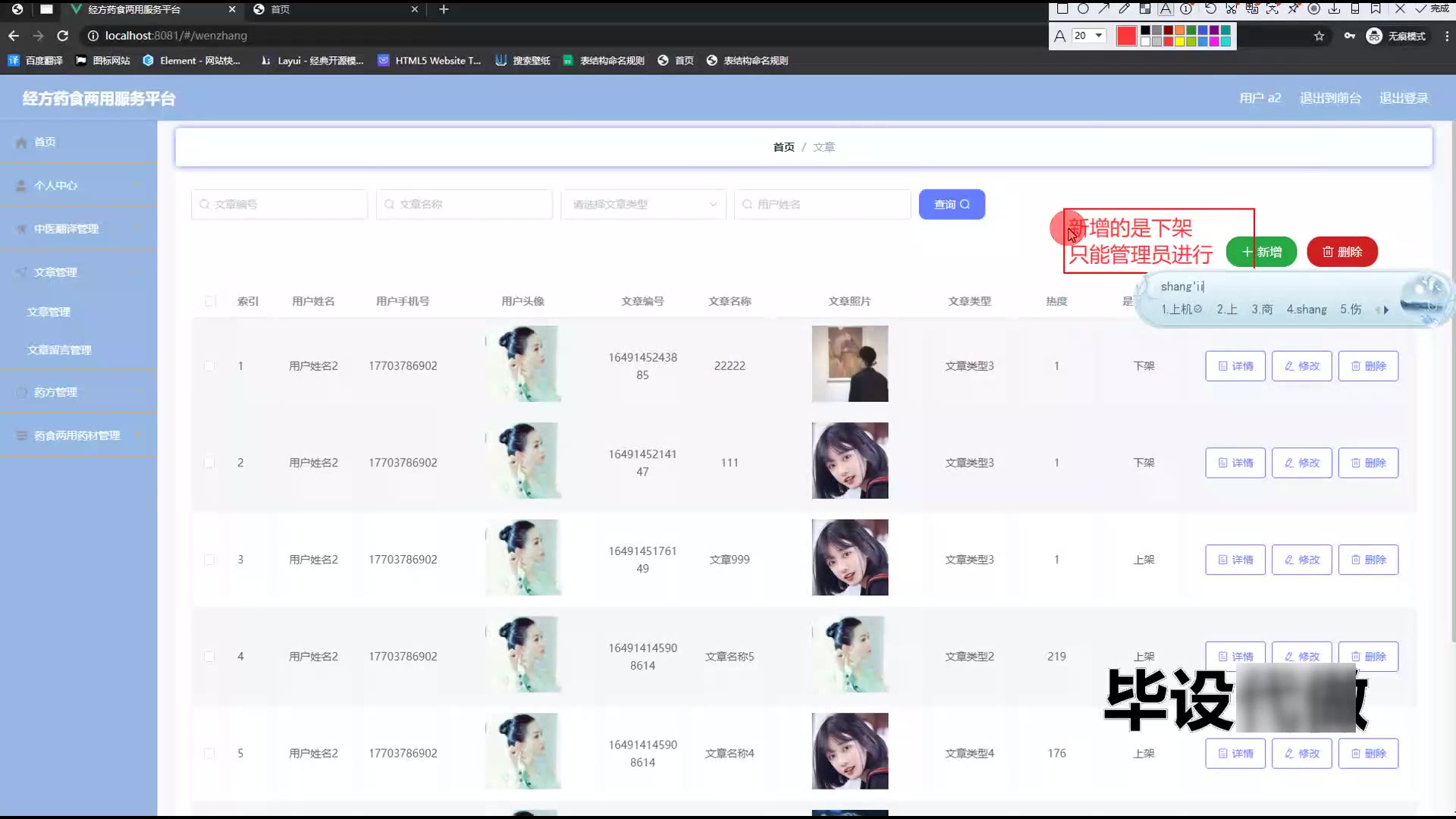Select the rectangle annotation tool

click(1062, 8)
